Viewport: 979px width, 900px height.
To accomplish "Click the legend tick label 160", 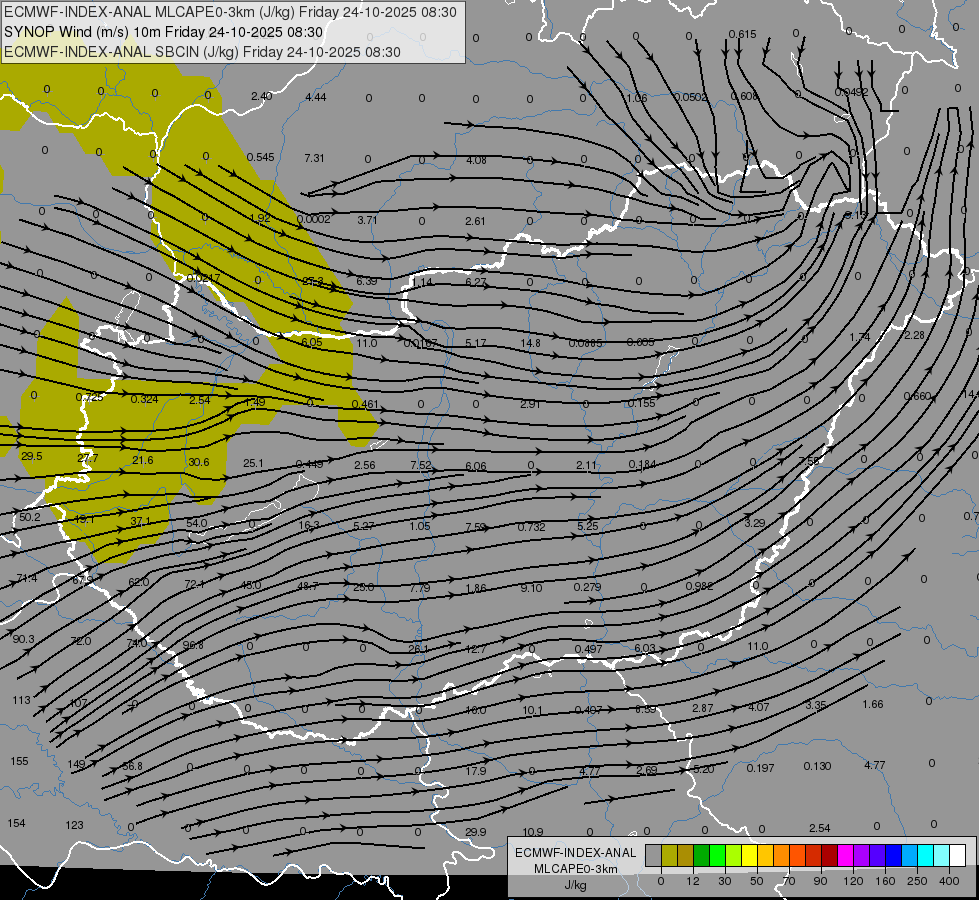I will (885, 881).
